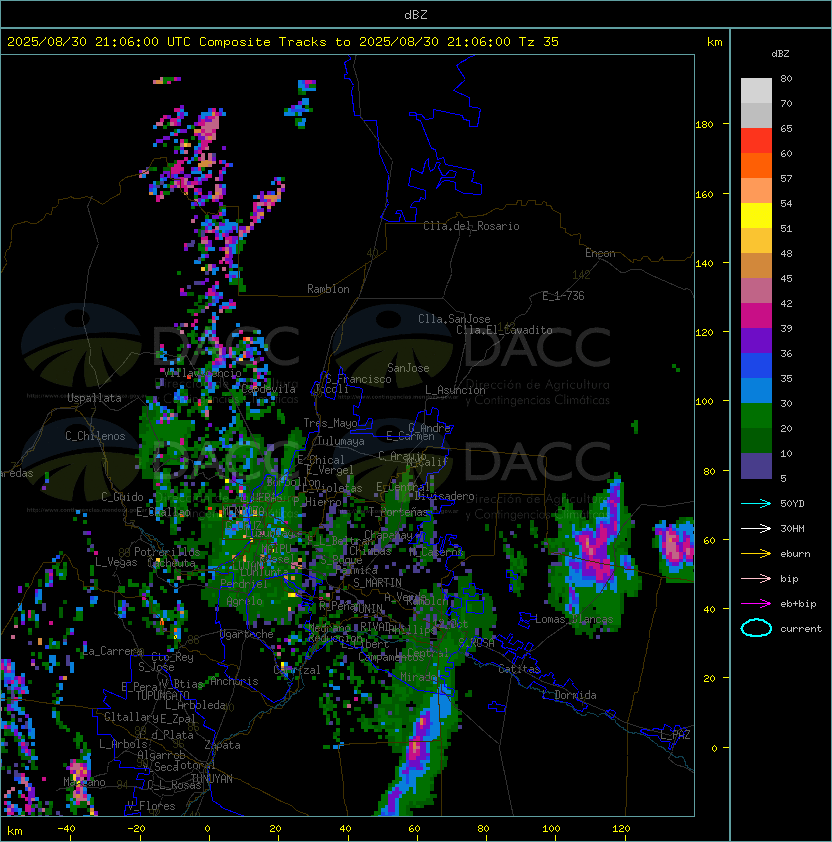
Task: Click the 'Catitas' place label
Action: (519, 669)
